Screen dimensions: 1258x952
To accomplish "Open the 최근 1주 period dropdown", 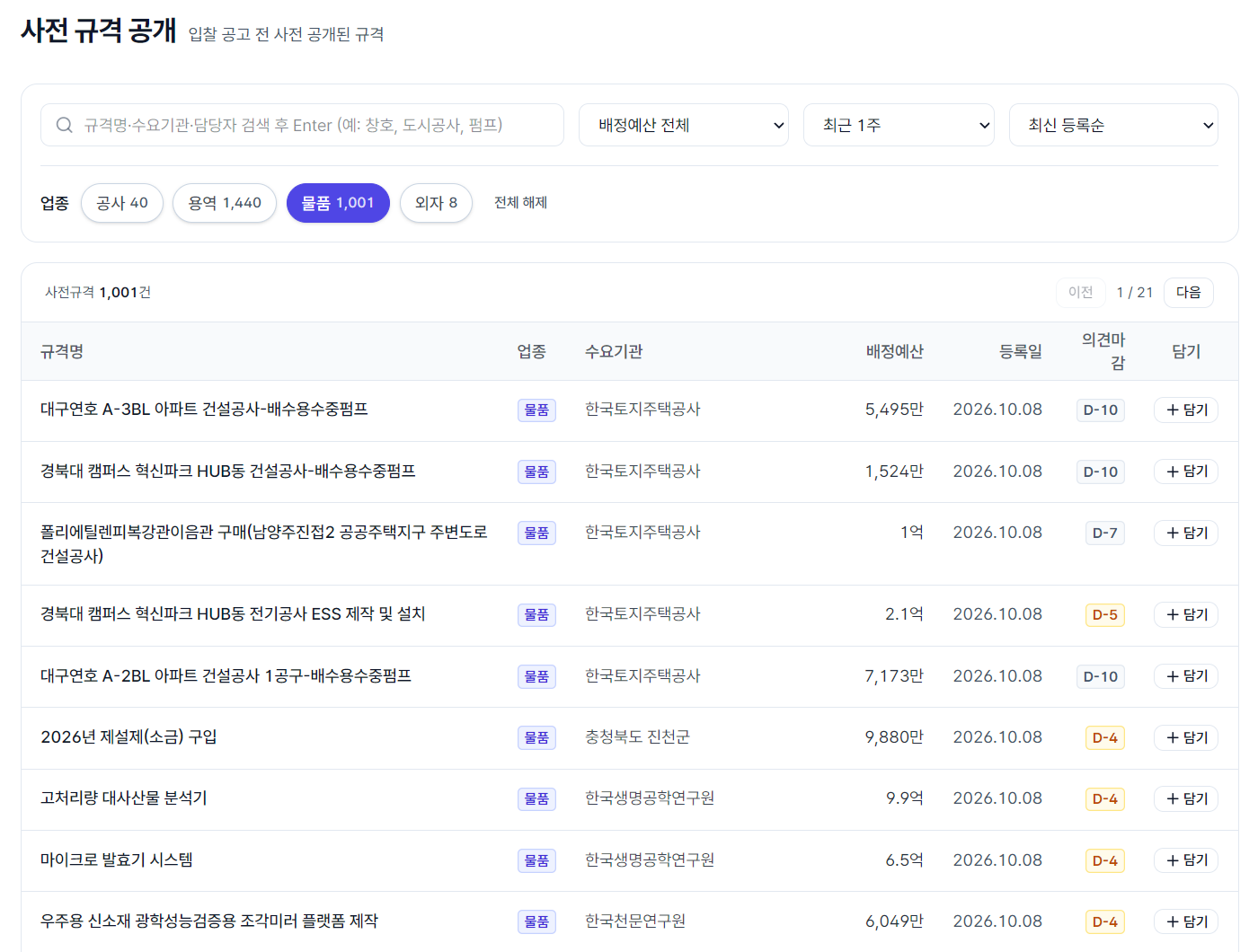I will point(899,125).
